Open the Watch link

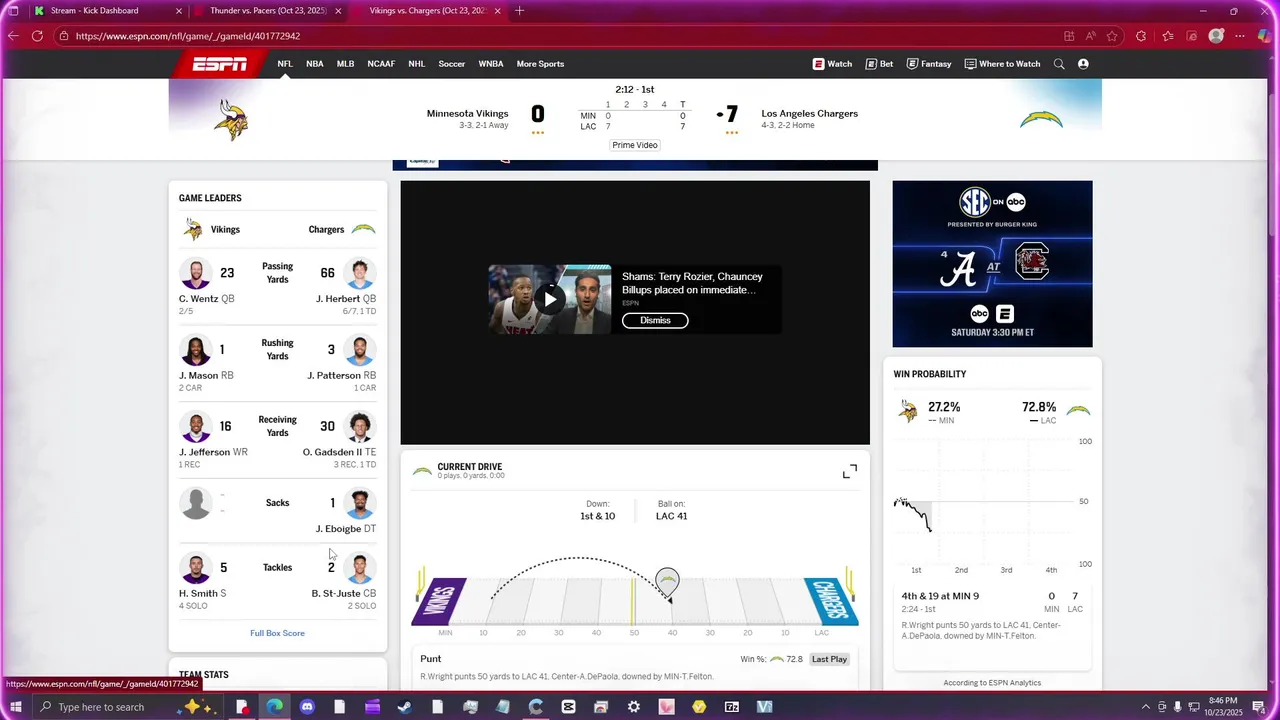tap(832, 64)
